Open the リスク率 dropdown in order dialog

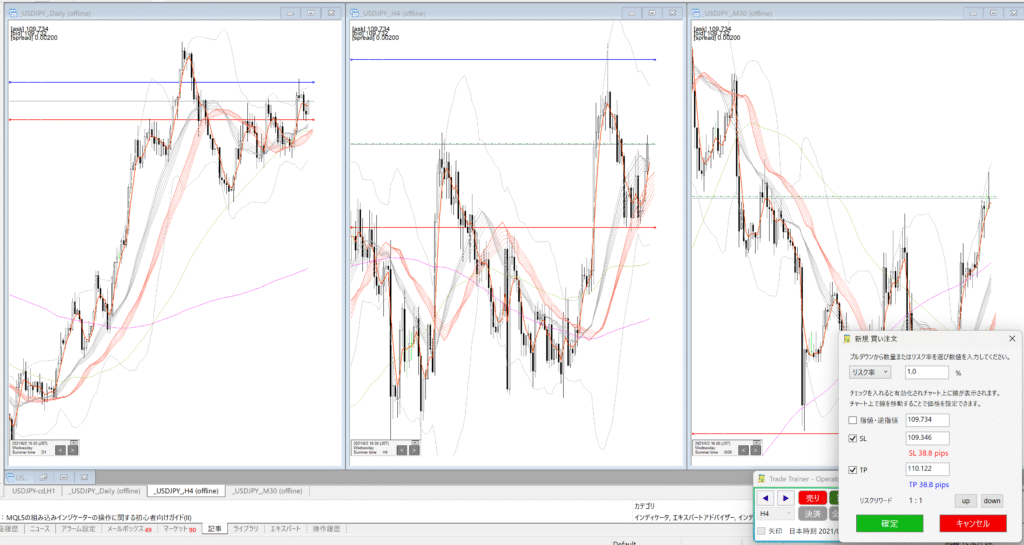tap(869, 372)
